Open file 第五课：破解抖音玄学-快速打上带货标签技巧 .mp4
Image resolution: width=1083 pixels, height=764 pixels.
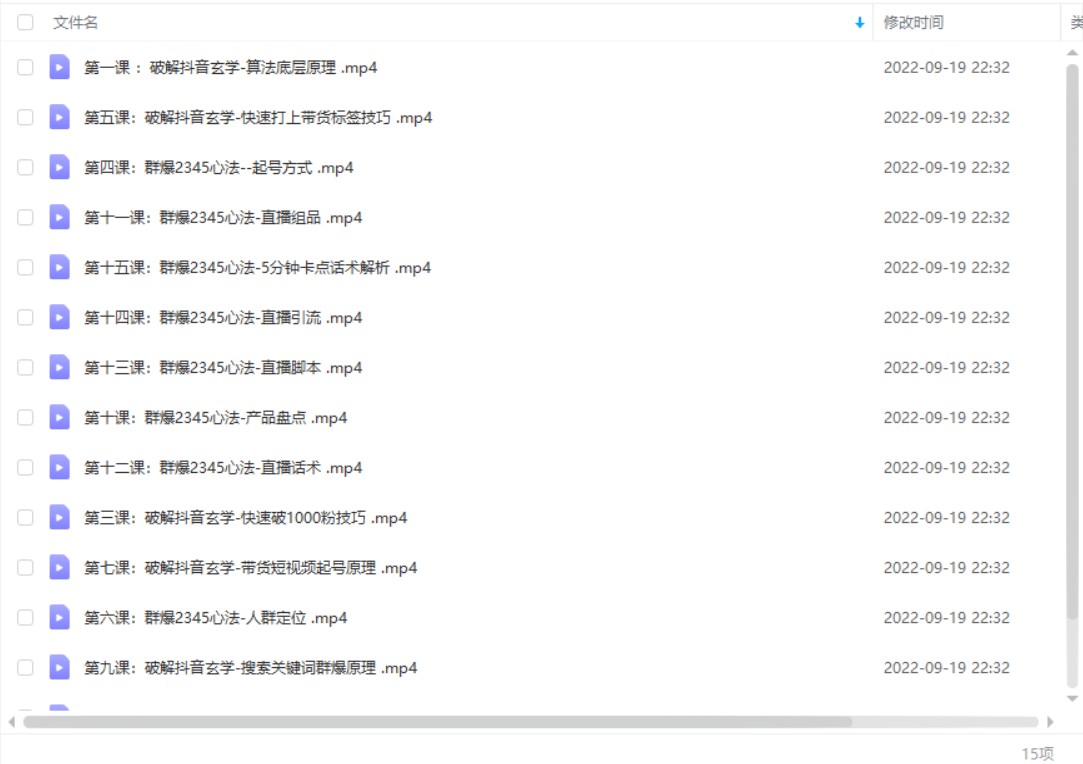pyautogui.click(x=258, y=117)
